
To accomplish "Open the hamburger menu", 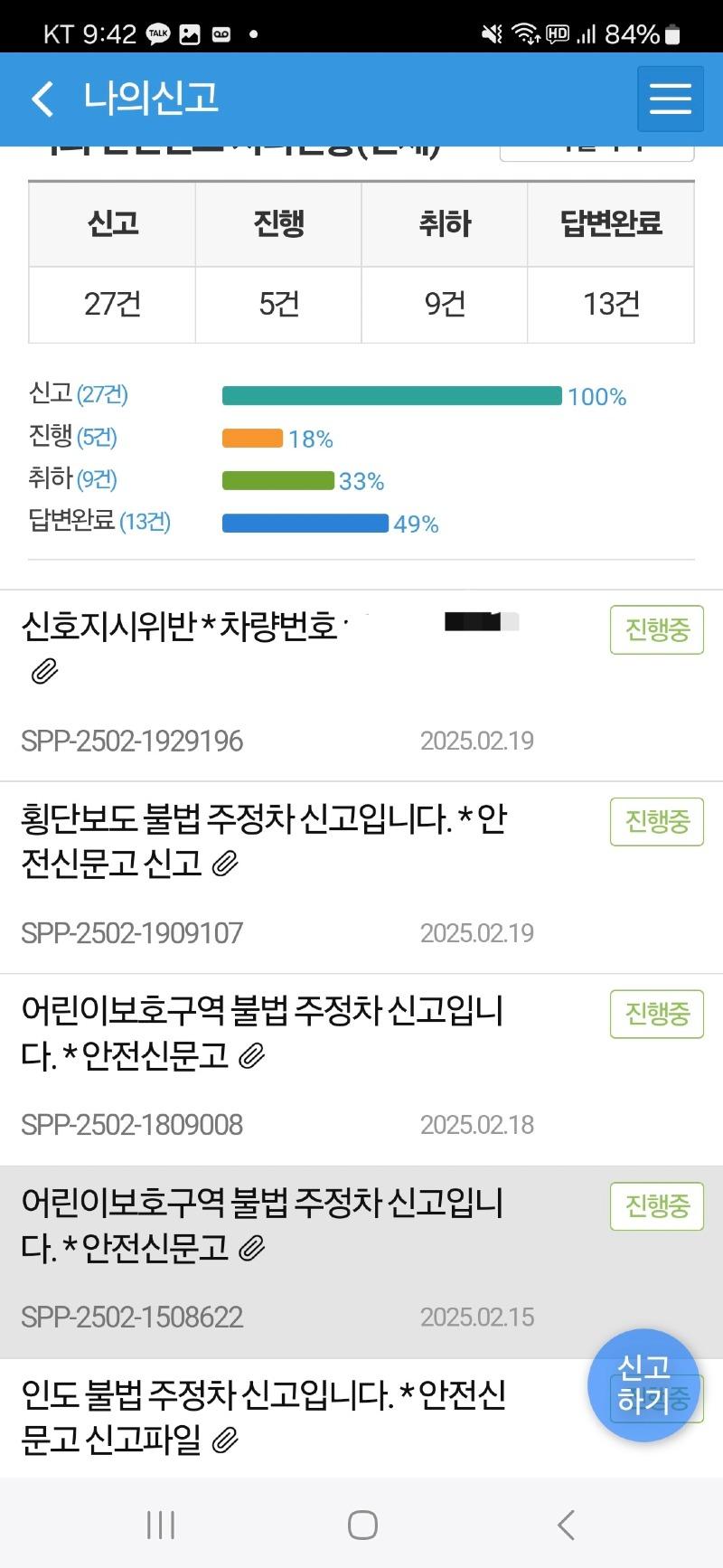I will (x=671, y=99).
